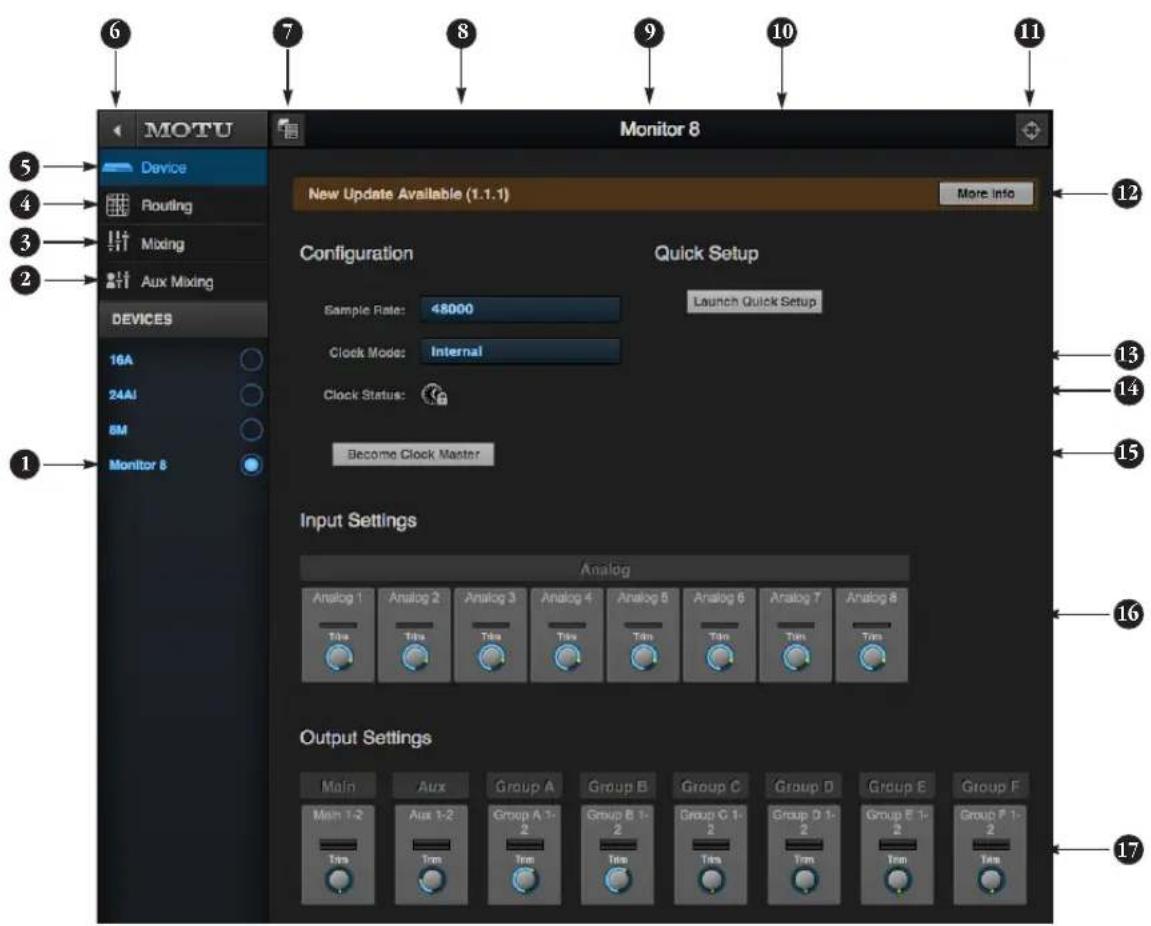Click the locate device crosshair icon
Image resolution: width=1151 pixels, height=926 pixels.
tap(1031, 131)
